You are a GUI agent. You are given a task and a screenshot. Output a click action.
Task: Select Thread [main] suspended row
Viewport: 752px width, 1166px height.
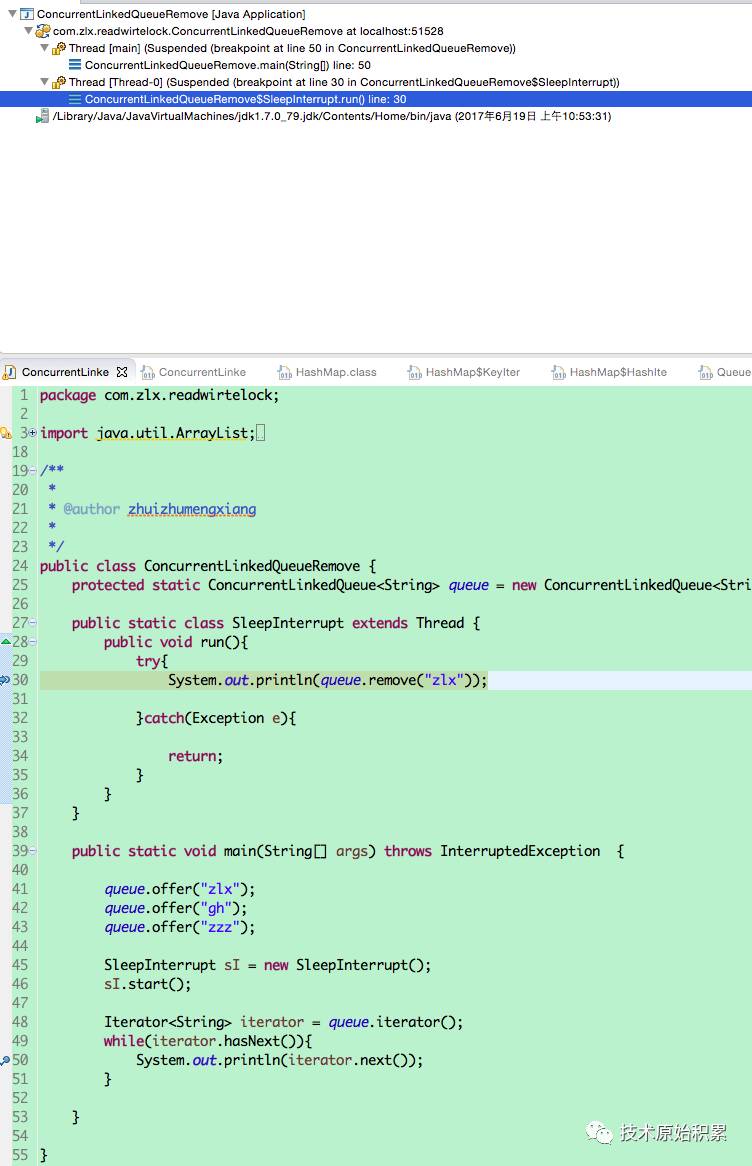(292, 48)
